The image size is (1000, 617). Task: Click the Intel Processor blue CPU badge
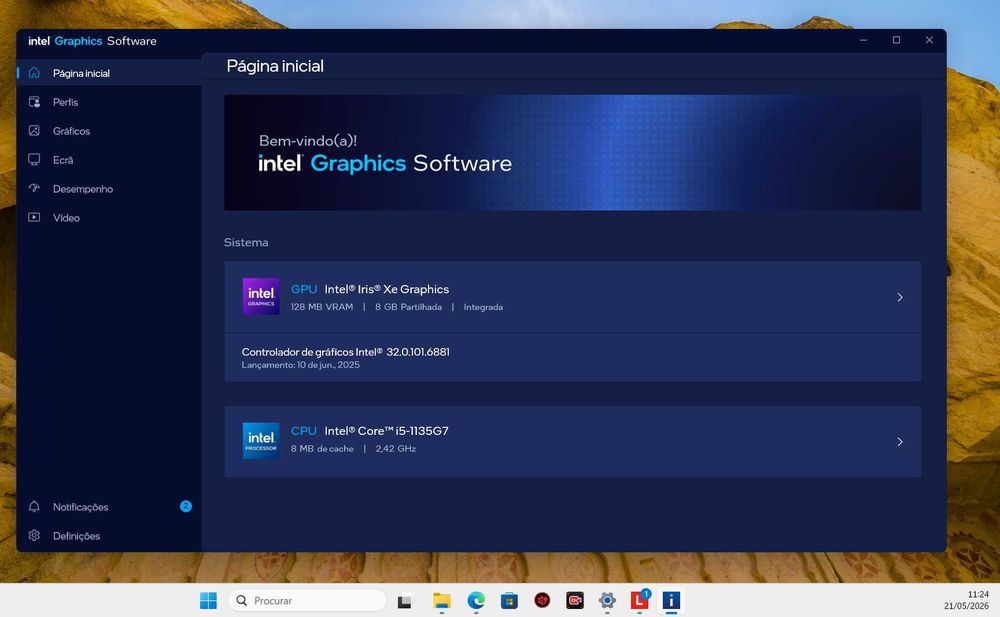click(261, 441)
